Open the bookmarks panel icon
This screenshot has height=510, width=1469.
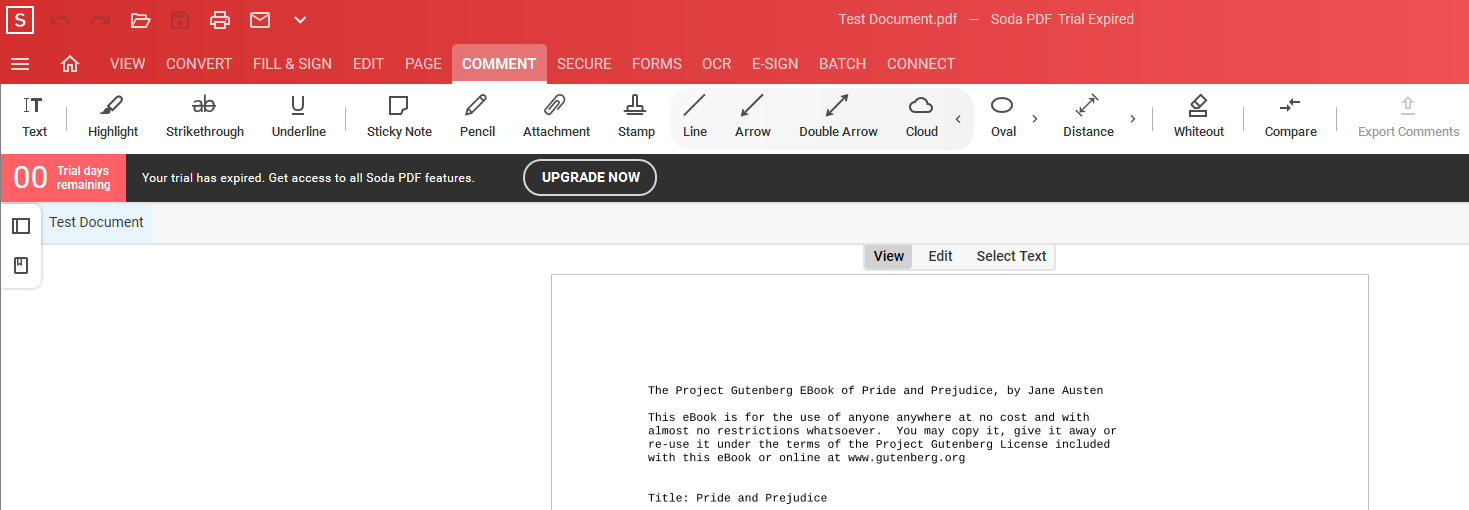[21, 266]
